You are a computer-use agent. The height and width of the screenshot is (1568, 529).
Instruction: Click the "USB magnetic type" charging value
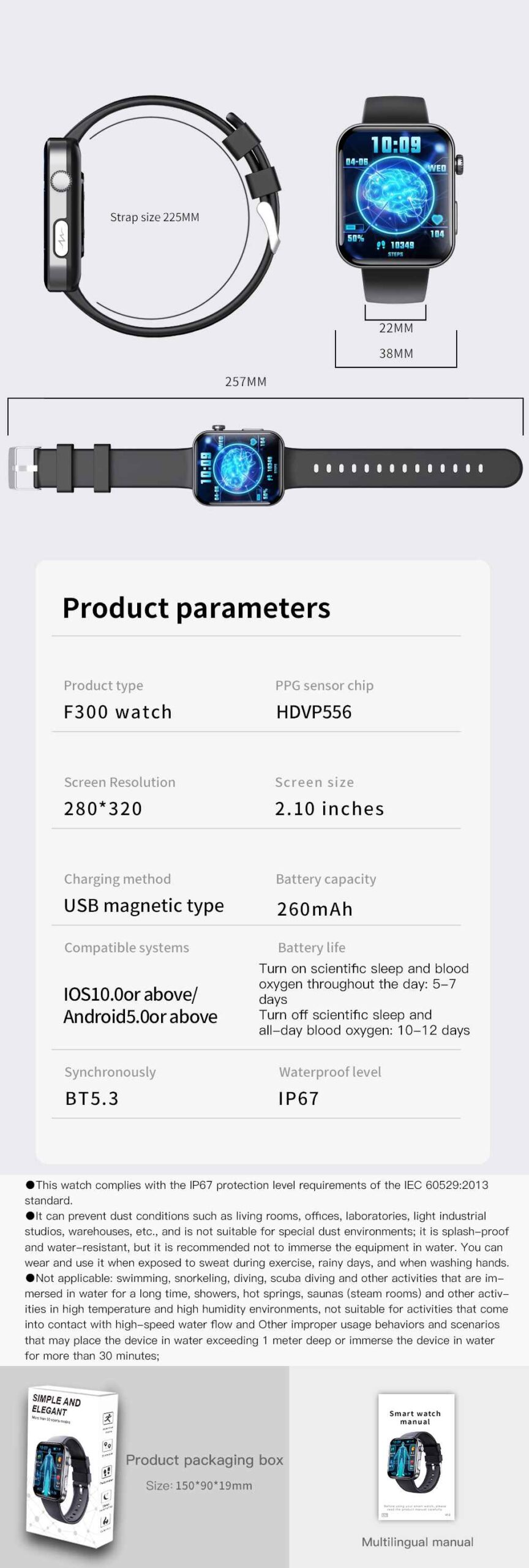coord(144,905)
